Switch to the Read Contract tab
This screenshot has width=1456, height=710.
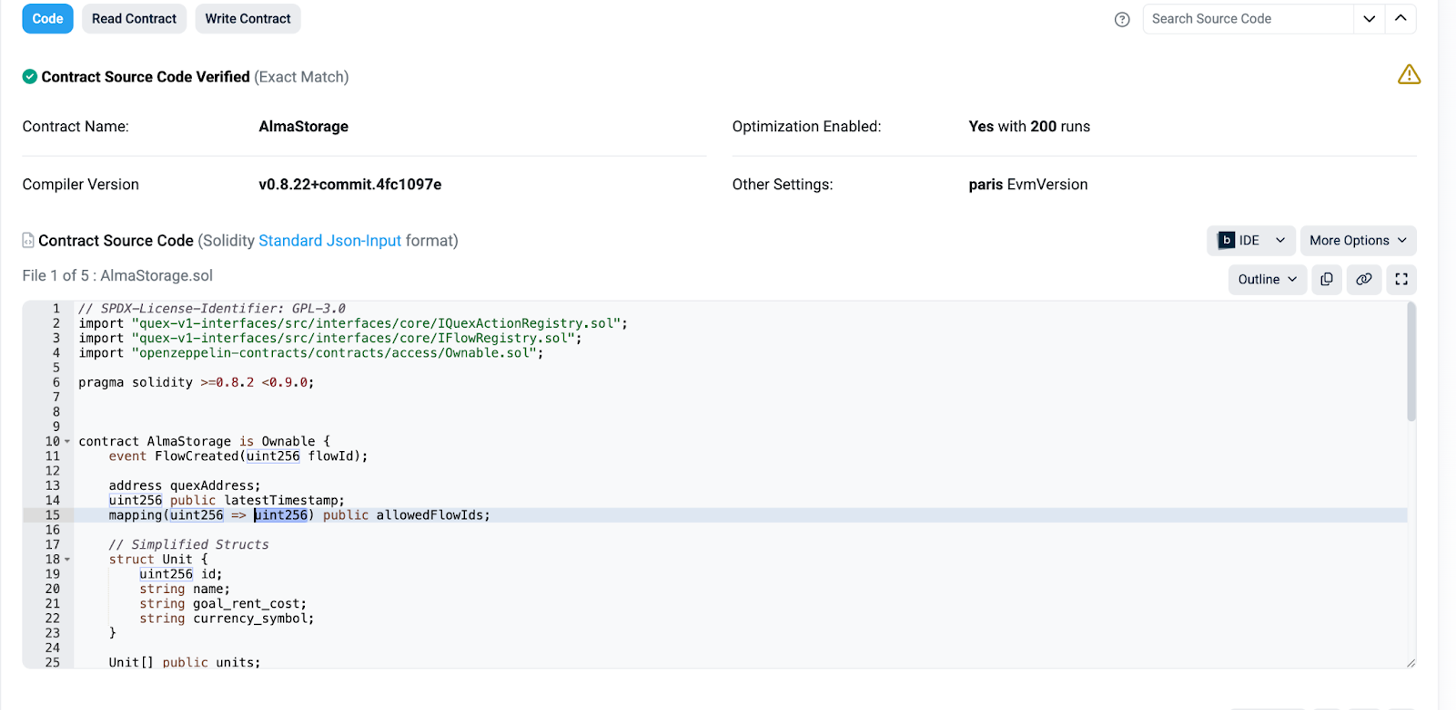(134, 19)
